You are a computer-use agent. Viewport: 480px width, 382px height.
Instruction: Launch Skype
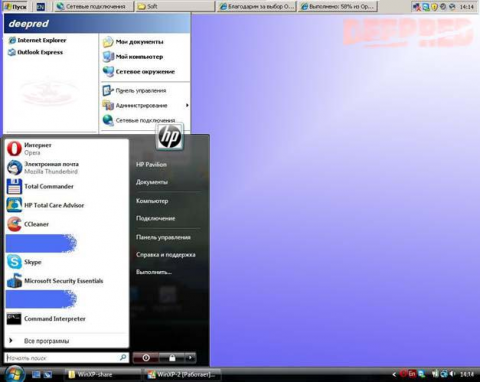(x=67, y=262)
